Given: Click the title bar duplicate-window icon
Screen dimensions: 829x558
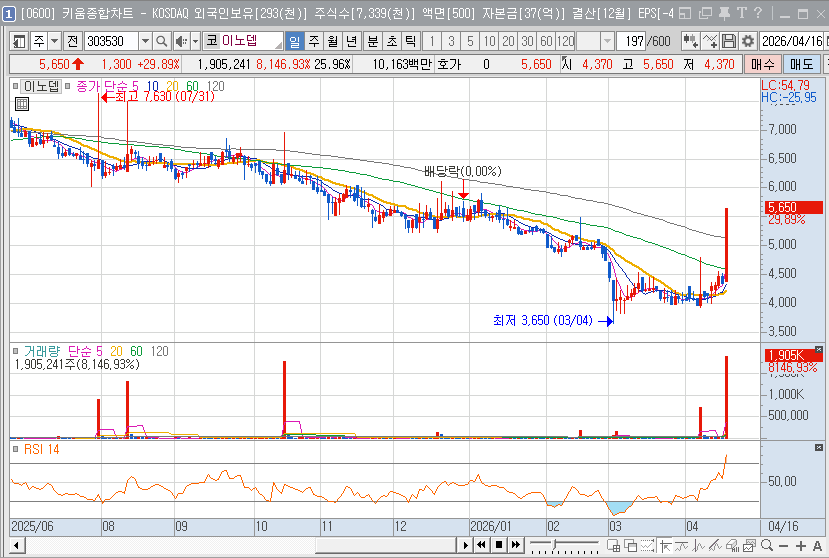Looking at the screenshot, I should [705, 13].
